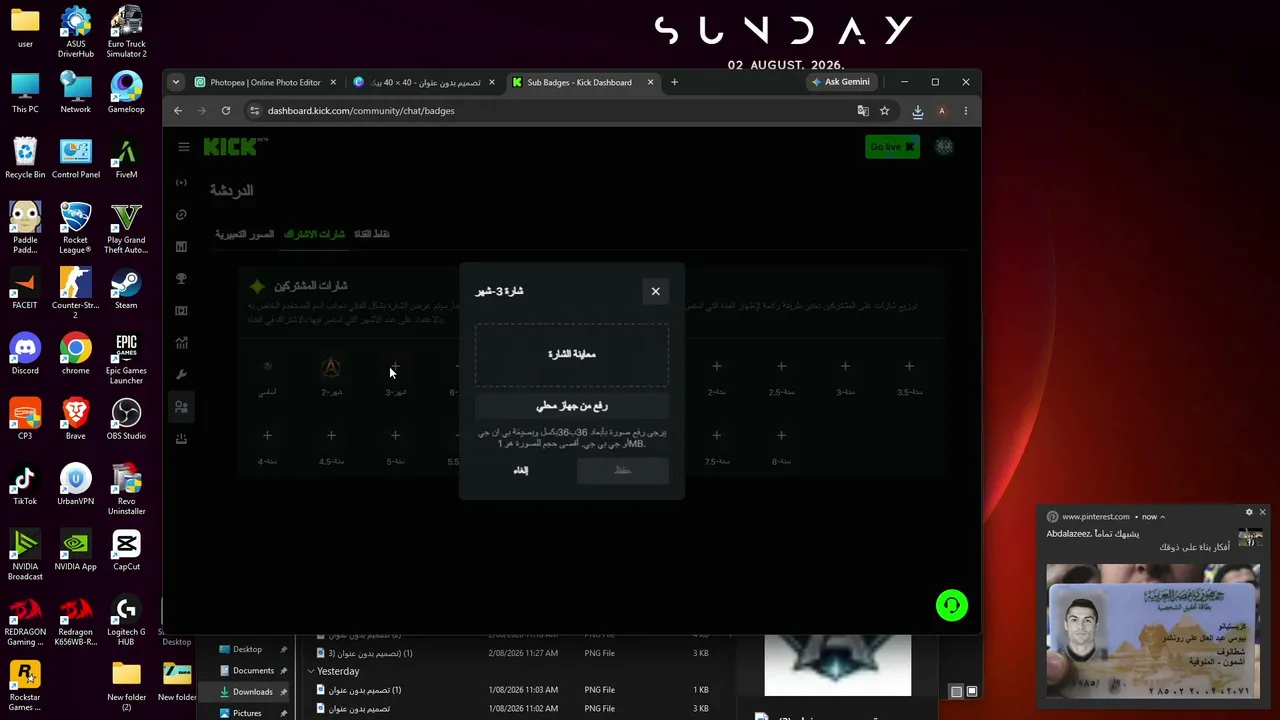Switch to the تصميم بدون عنوان 40 × 40 tab
1280x720 pixels.
point(424,82)
